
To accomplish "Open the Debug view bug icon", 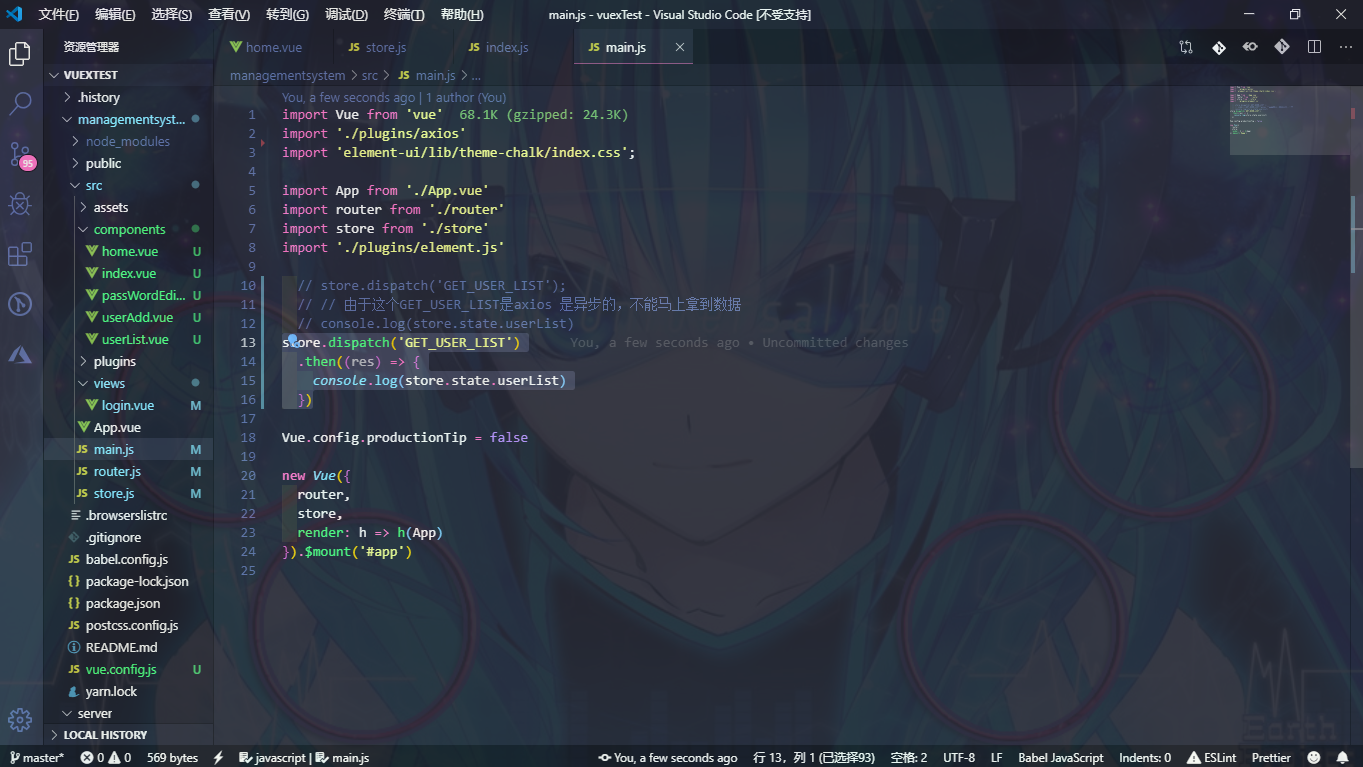I will click(20, 204).
